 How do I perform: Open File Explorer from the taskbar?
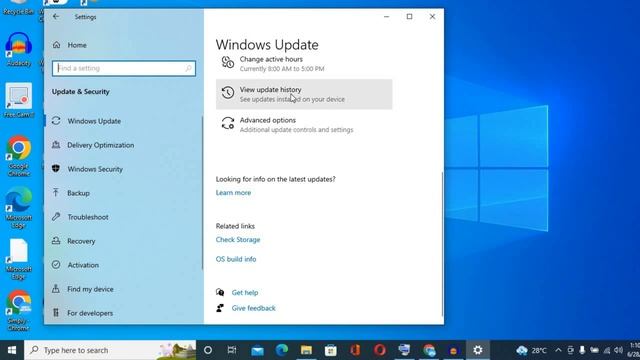[306, 350]
